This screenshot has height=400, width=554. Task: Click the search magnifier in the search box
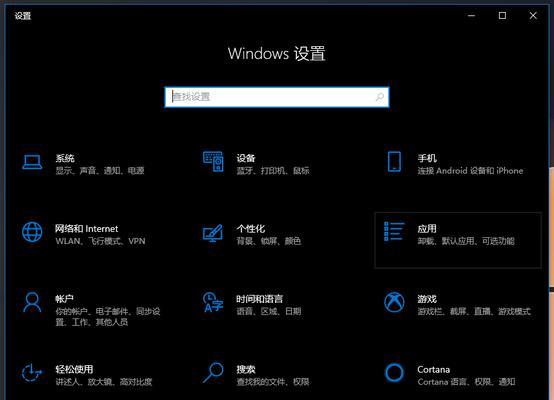[x=380, y=96]
